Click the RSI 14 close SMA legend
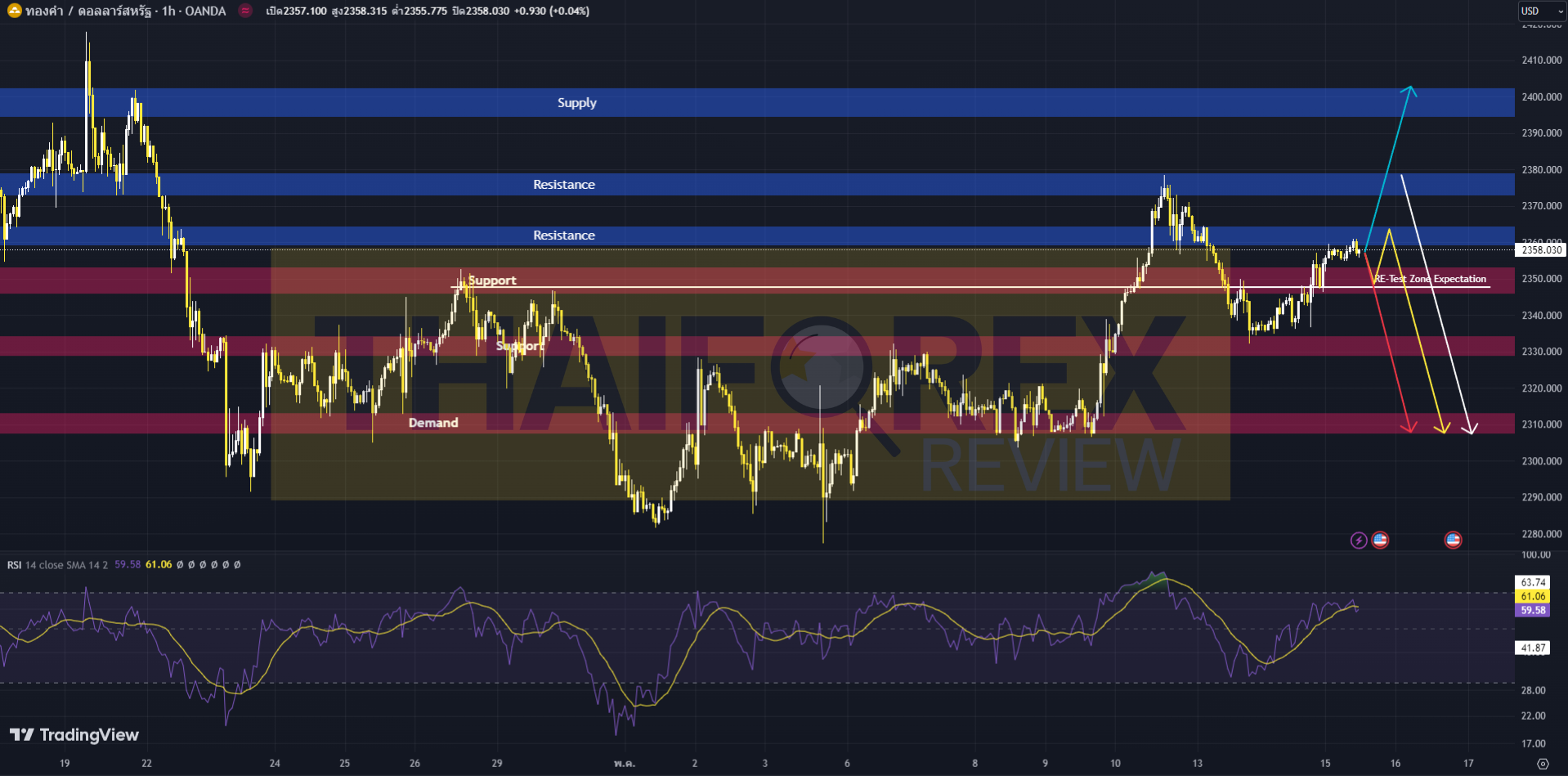1568x776 pixels. [x=57, y=565]
